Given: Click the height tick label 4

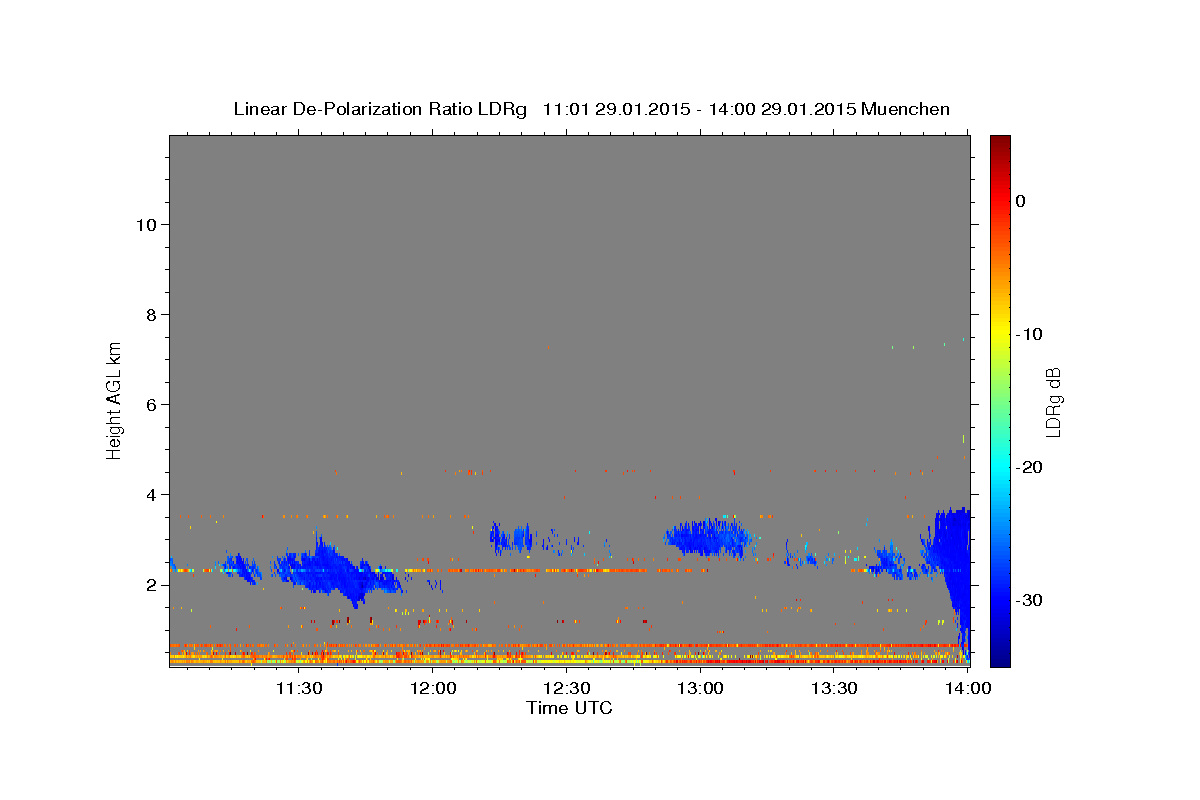Looking at the screenshot, I should pos(151,494).
